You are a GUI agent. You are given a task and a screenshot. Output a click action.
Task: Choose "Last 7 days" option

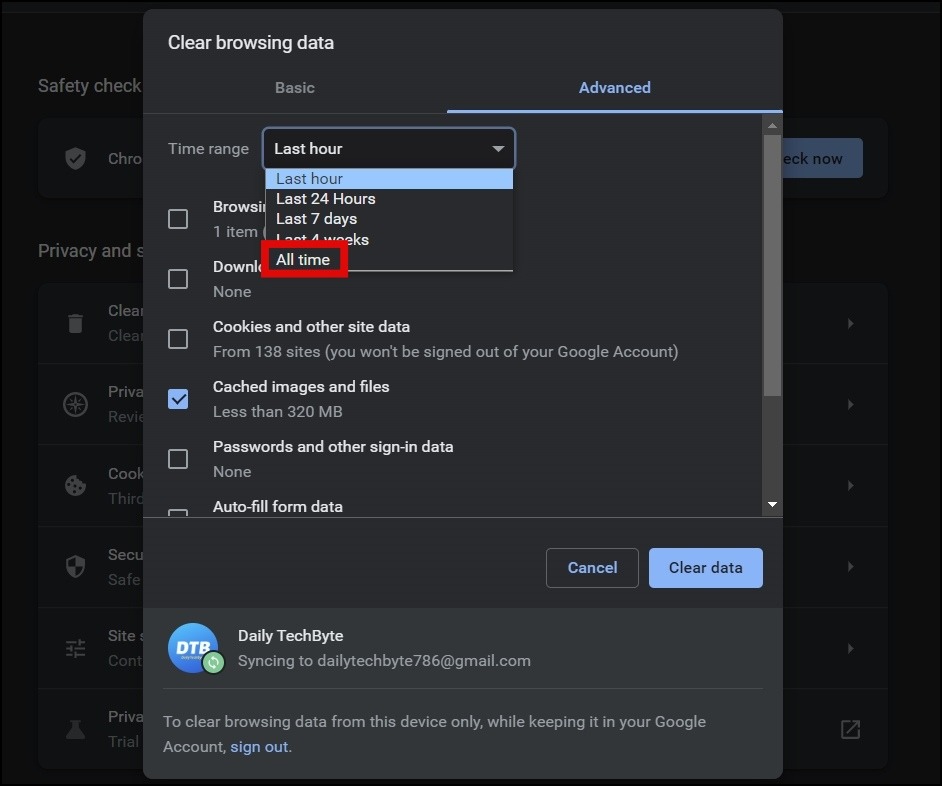(316, 218)
